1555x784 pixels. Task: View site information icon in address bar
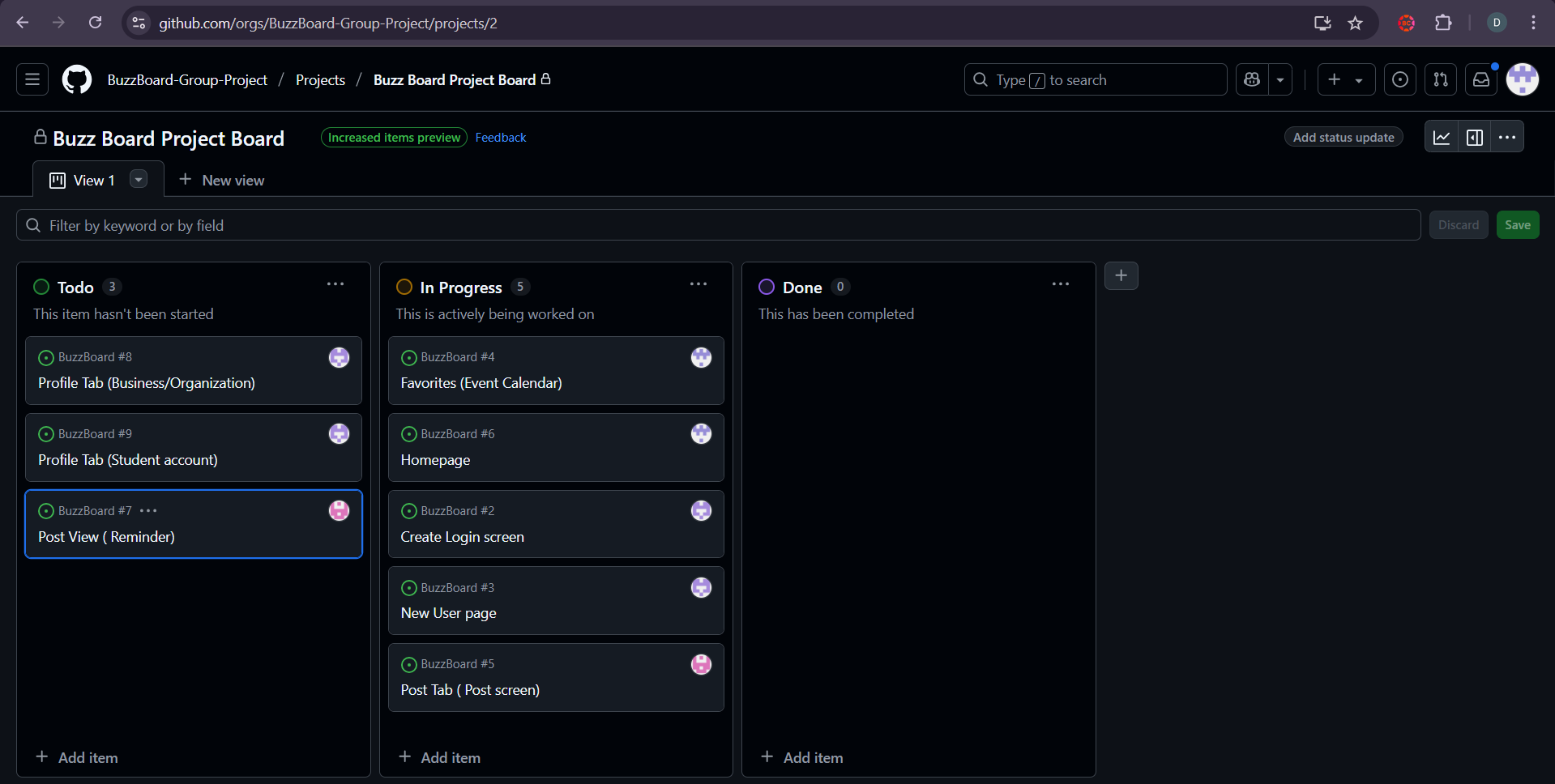(x=139, y=23)
